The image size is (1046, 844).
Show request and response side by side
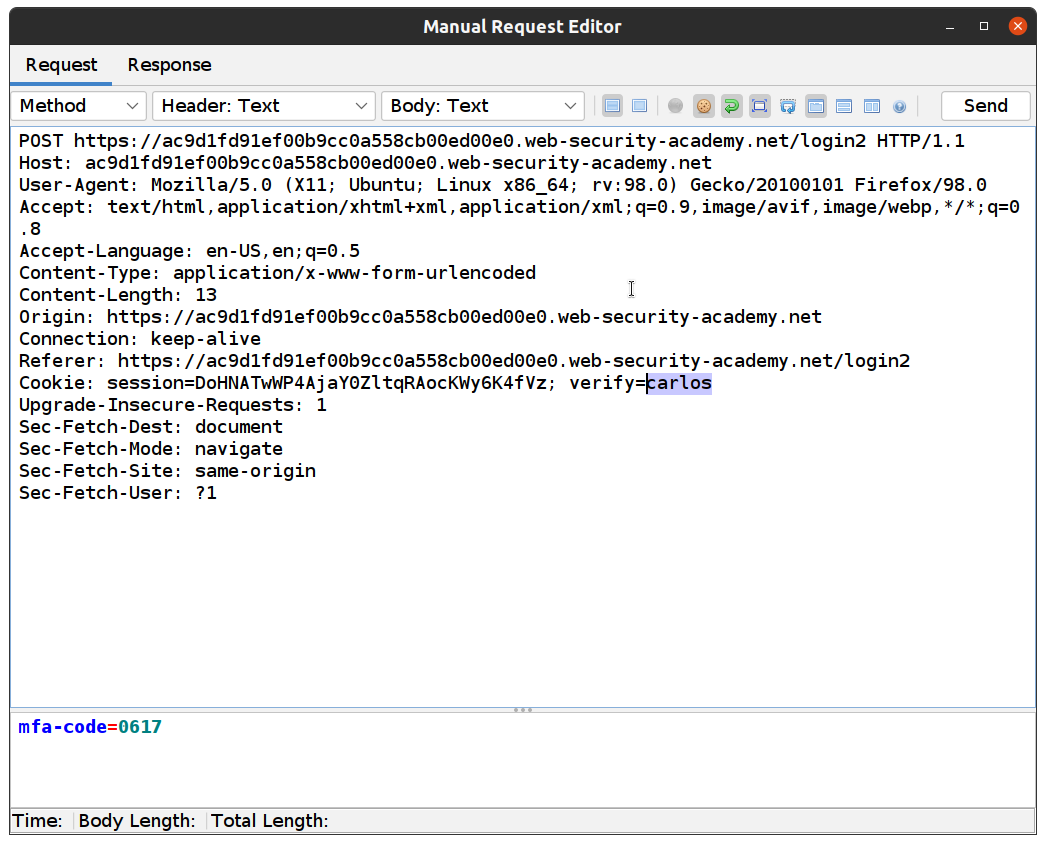point(872,106)
